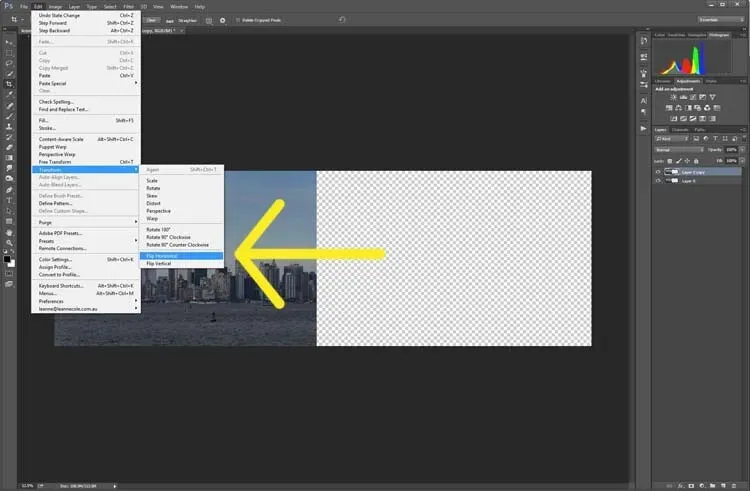Image resolution: width=750 pixels, height=491 pixels.
Task: Select the Zoom tool
Action: click(x=9, y=243)
